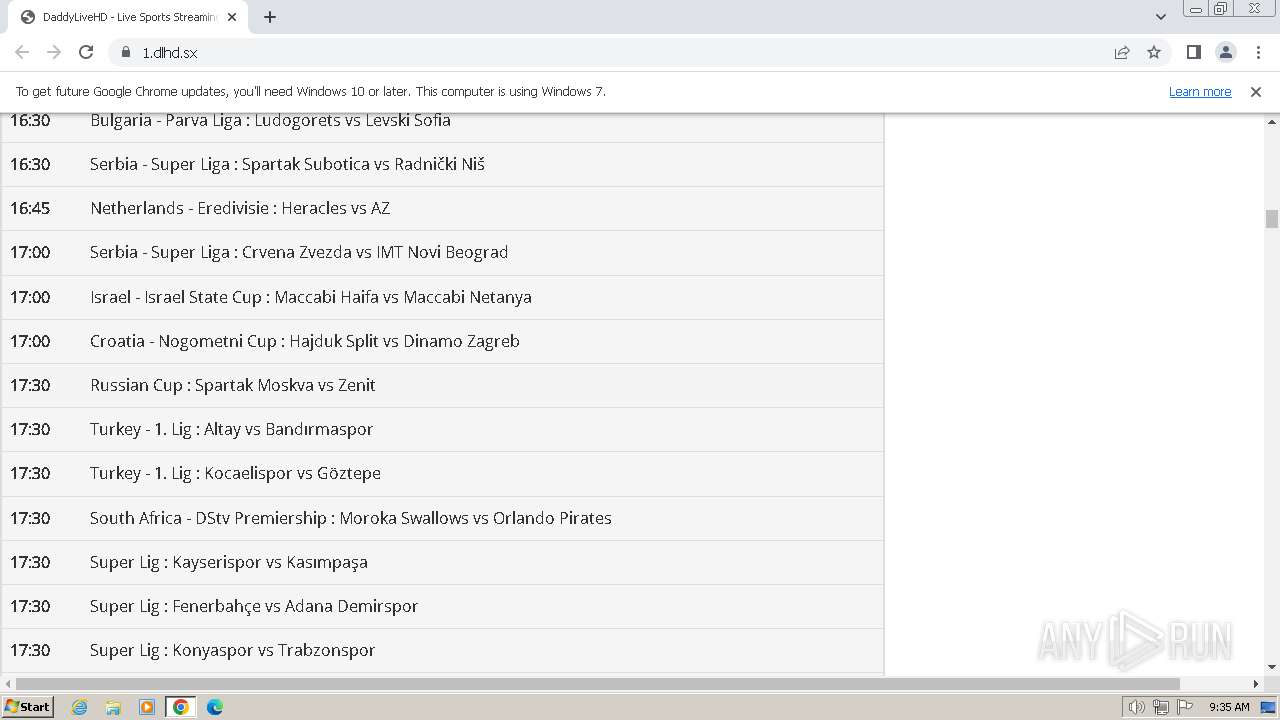Image resolution: width=1280 pixels, height=720 pixels.
Task: Reload the current page
Action: [86, 52]
